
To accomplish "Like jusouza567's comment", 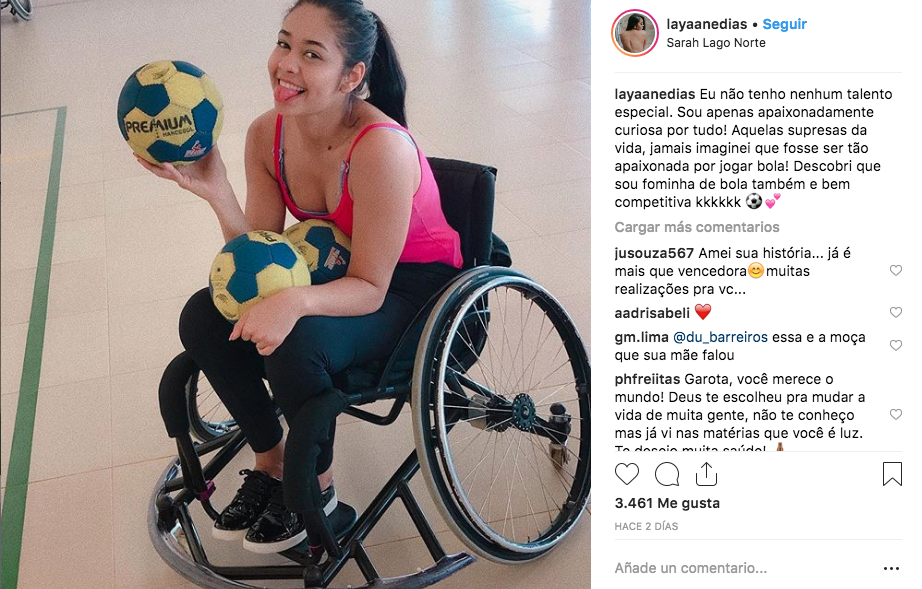I will pos(896,270).
